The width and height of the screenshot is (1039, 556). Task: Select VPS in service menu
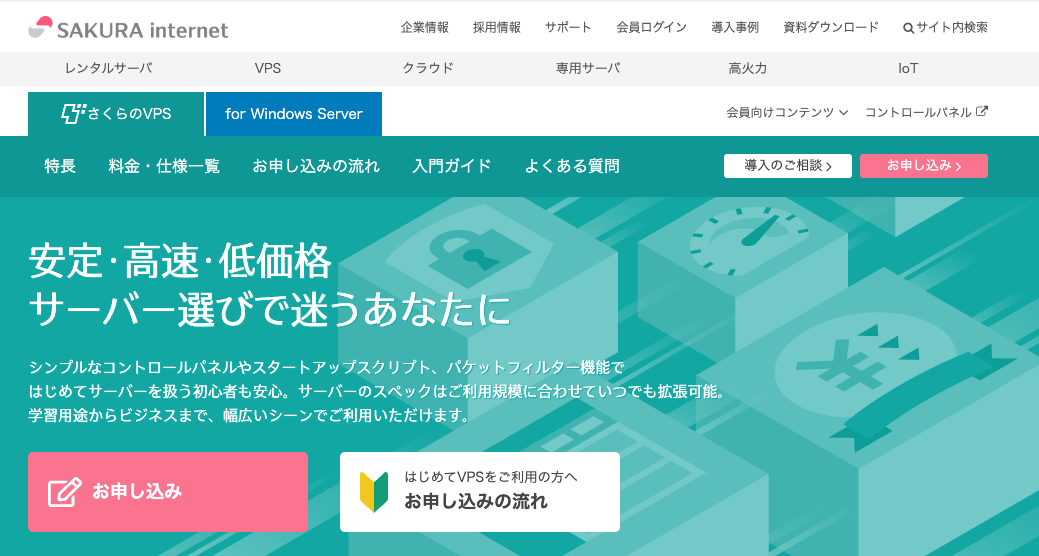[x=268, y=68]
